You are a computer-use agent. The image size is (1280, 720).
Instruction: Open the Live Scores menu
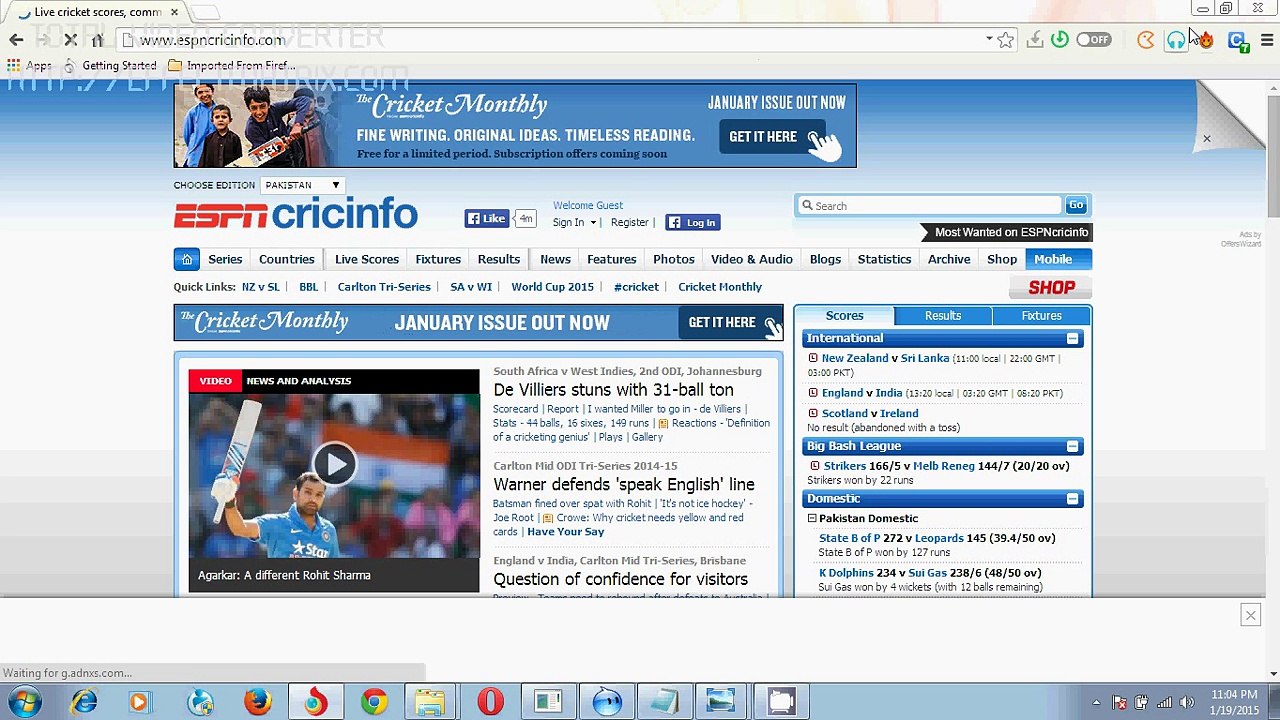tap(367, 259)
